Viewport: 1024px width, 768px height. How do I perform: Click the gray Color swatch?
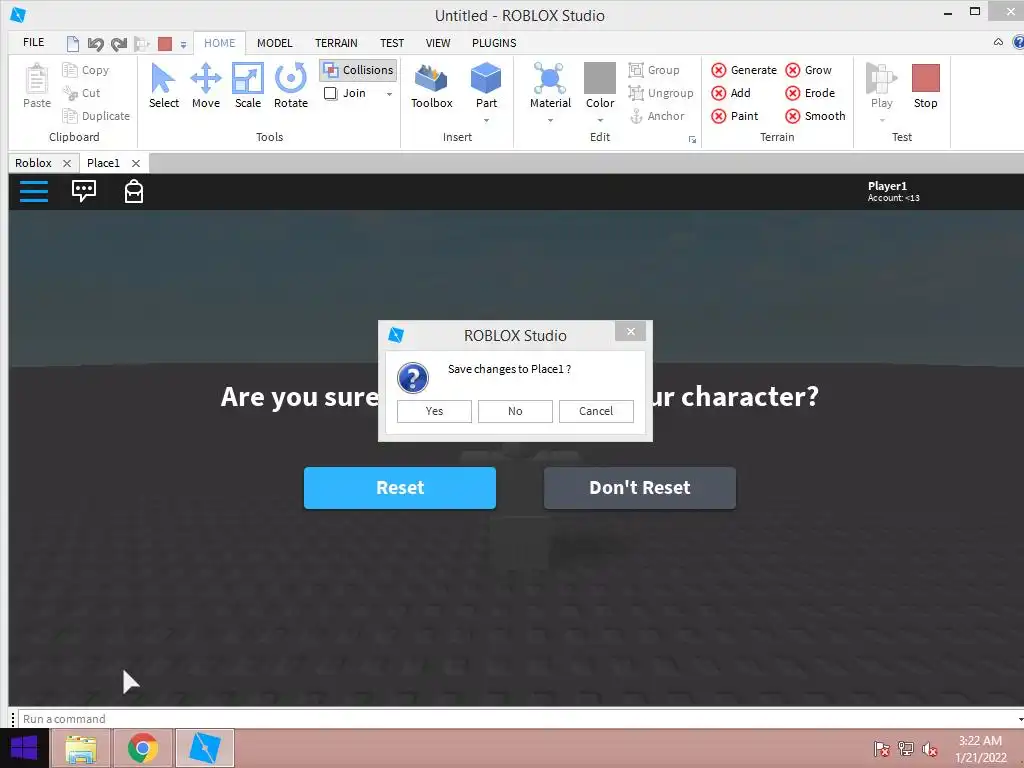tap(600, 78)
